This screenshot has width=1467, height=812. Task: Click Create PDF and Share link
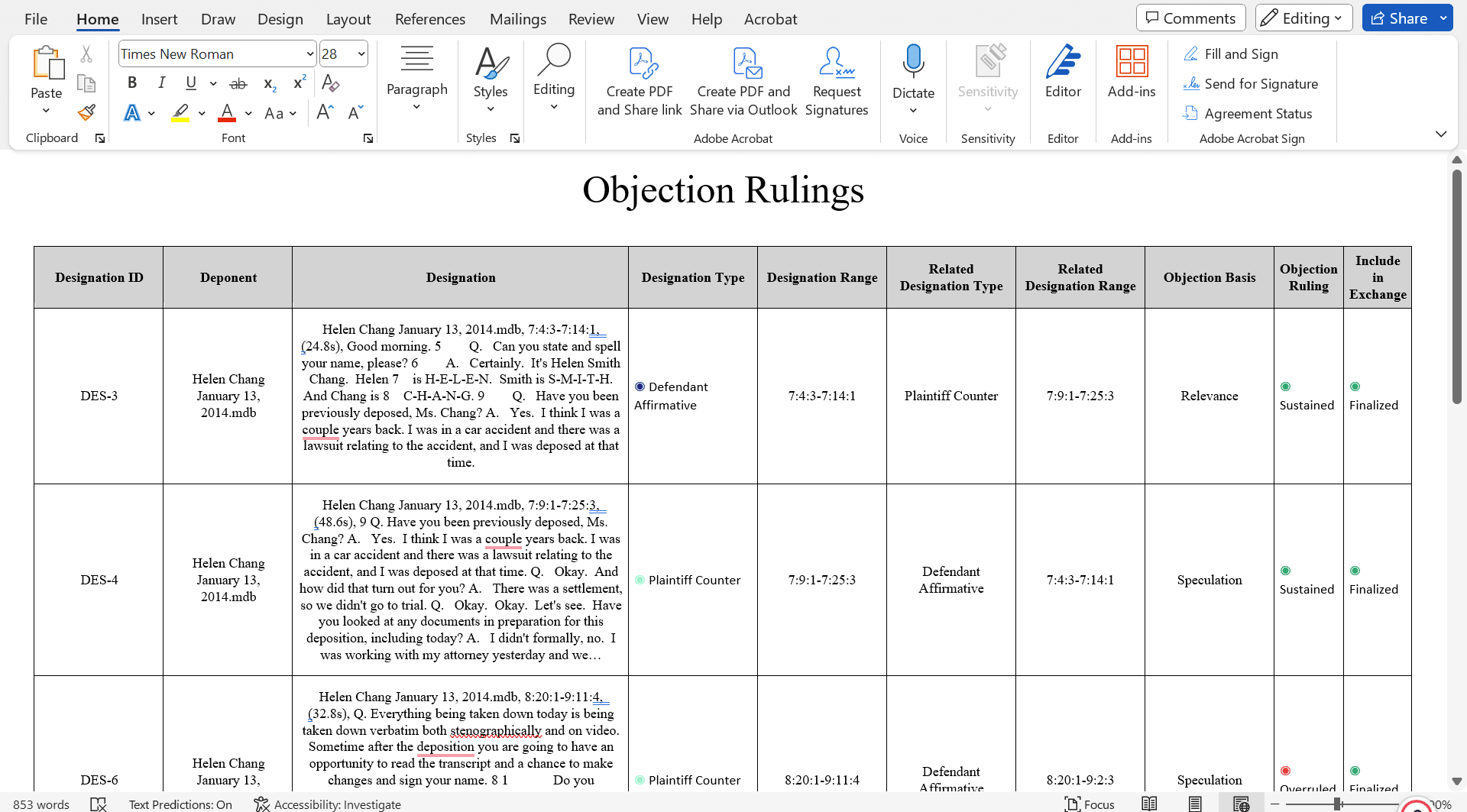click(x=640, y=80)
